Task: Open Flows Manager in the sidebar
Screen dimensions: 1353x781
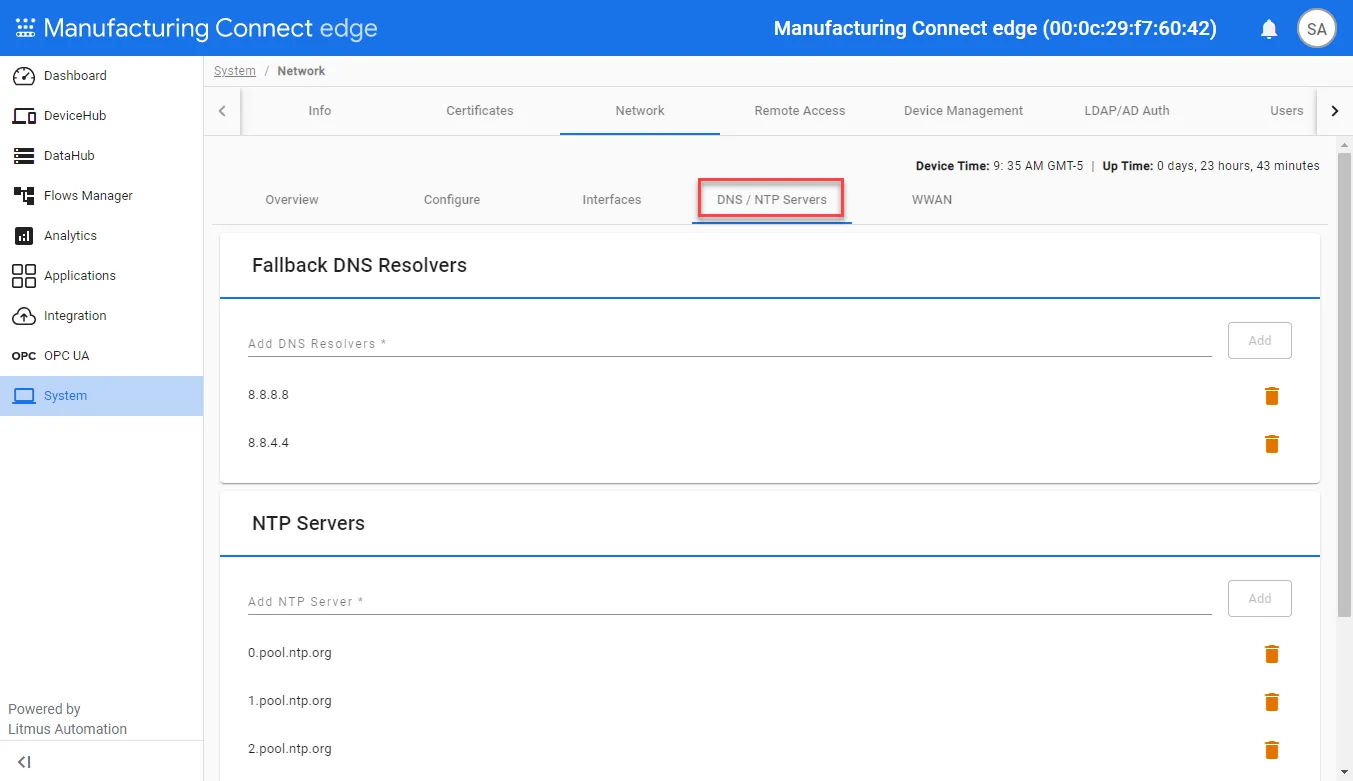Action: pos(101,196)
